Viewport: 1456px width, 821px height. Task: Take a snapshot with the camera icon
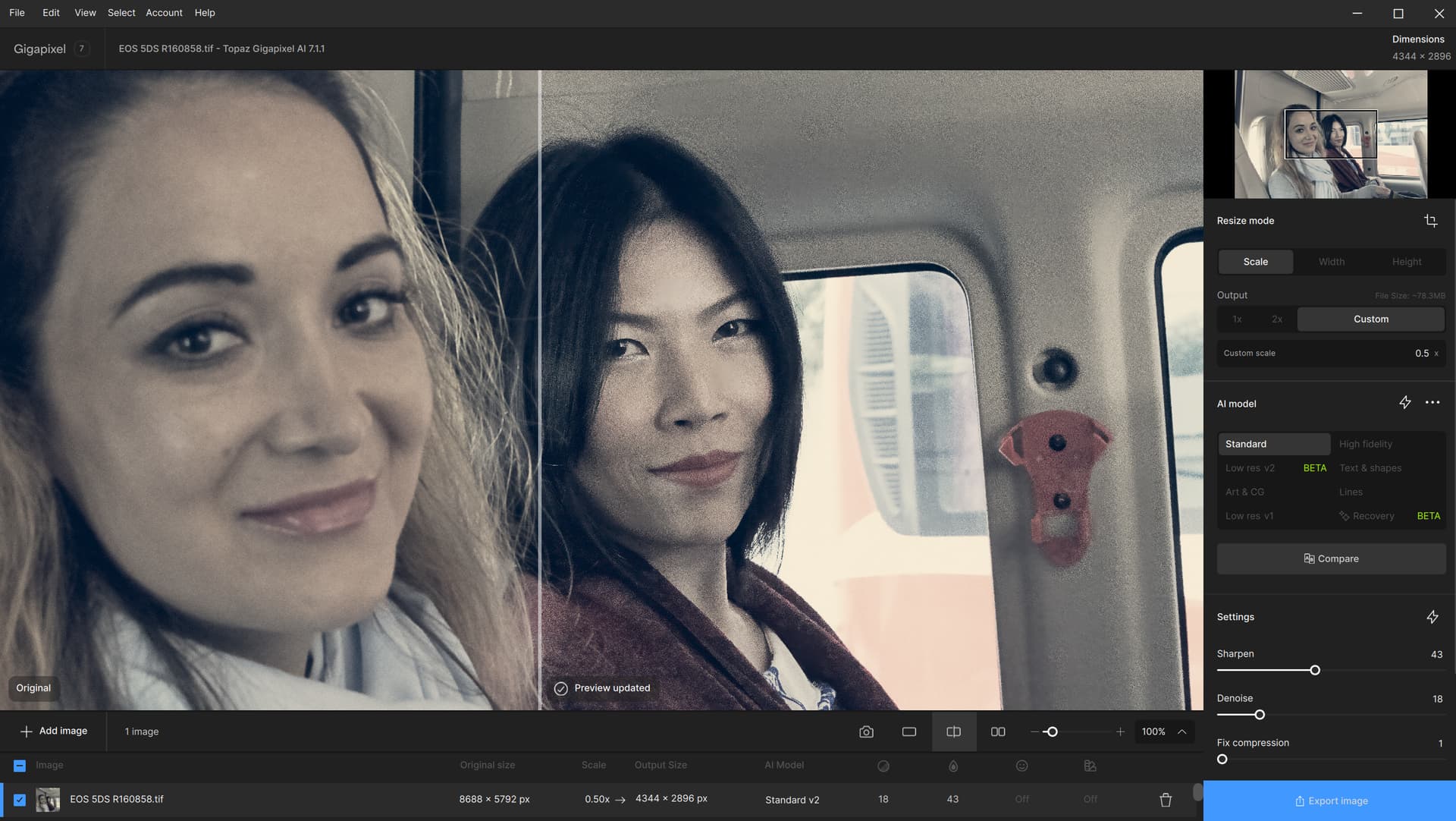pos(865,731)
